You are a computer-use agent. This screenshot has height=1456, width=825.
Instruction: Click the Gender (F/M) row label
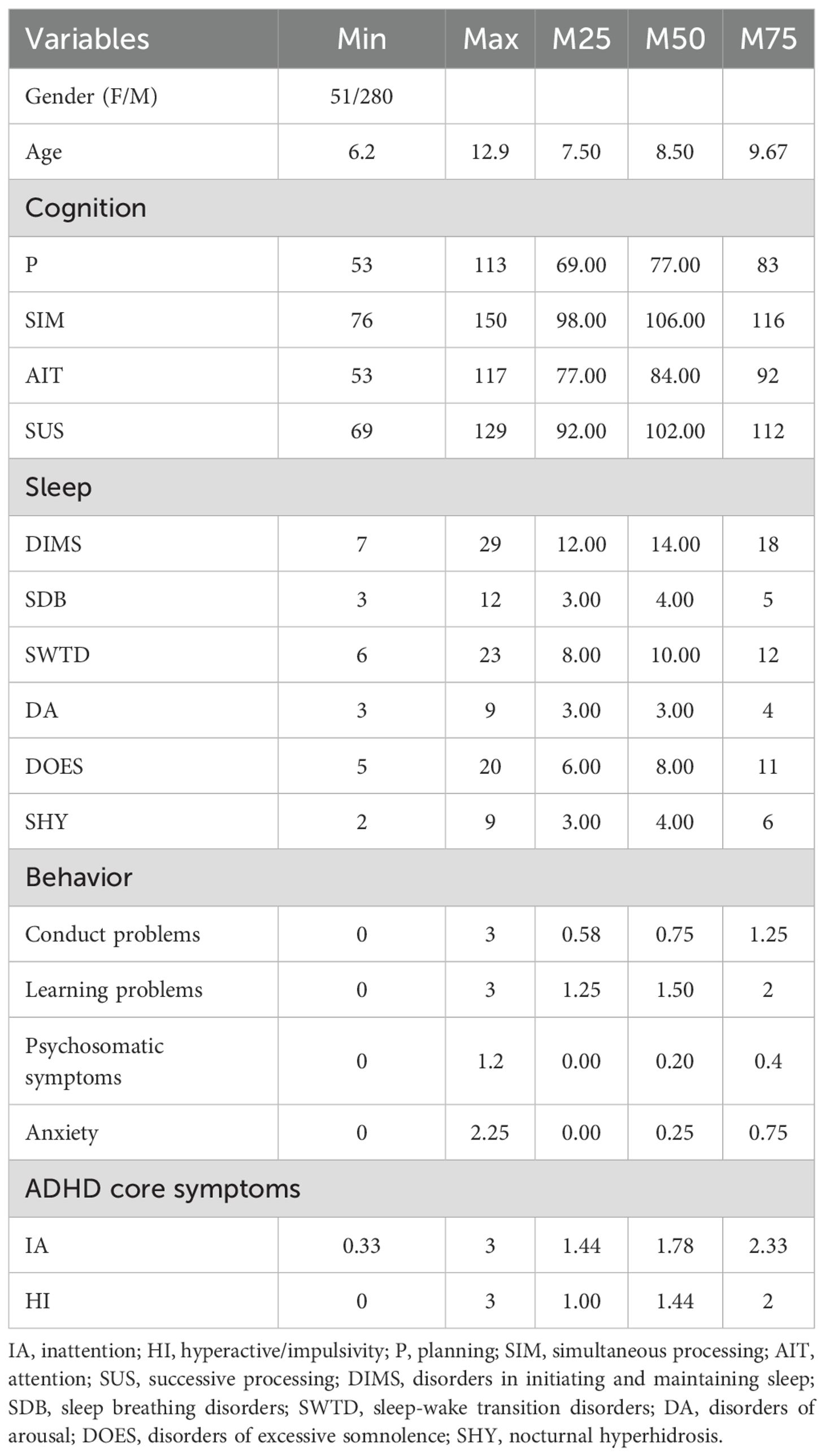click(x=91, y=96)
